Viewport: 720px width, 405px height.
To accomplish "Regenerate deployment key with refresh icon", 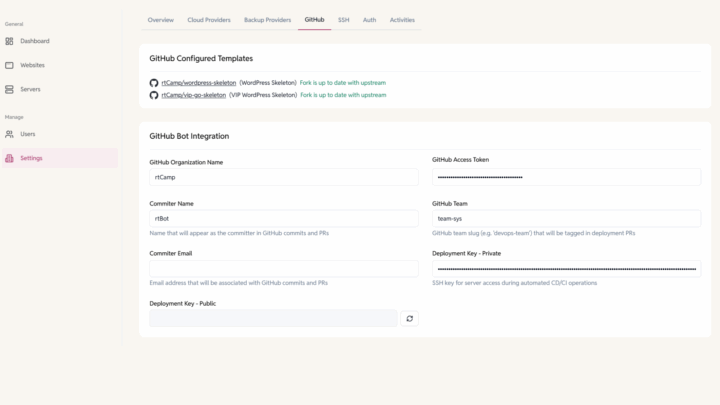I will pos(410,319).
